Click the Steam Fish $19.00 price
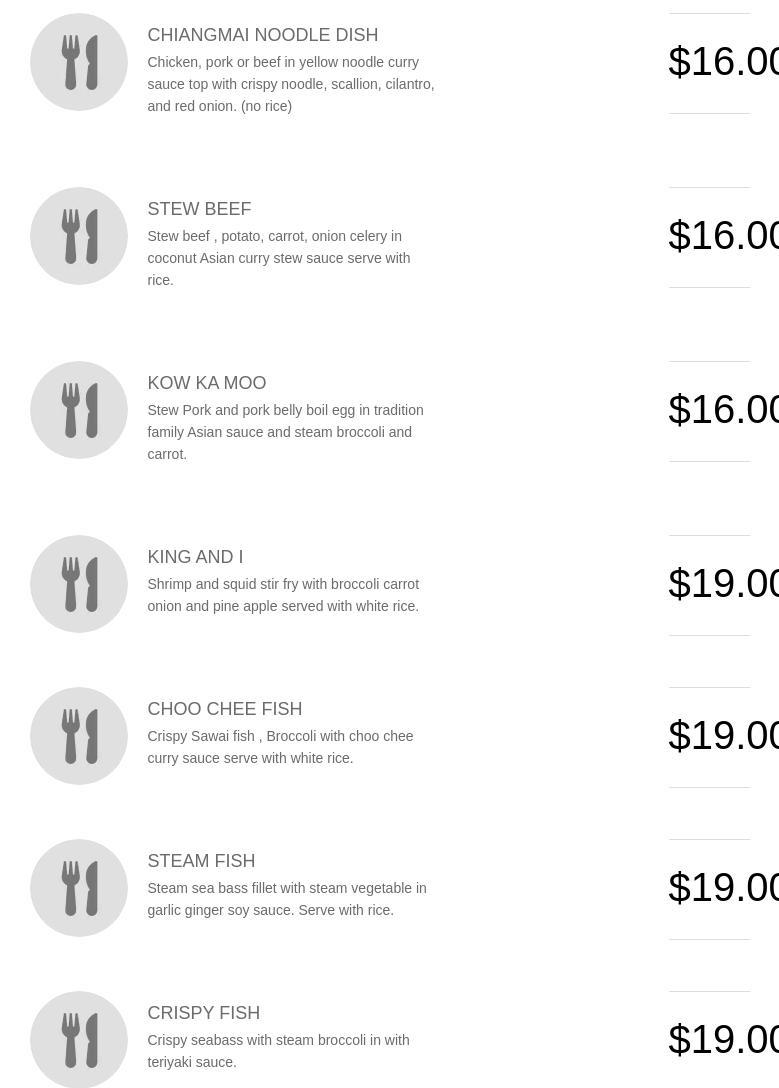This screenshot has width=779, height=1088. [723, 888]
